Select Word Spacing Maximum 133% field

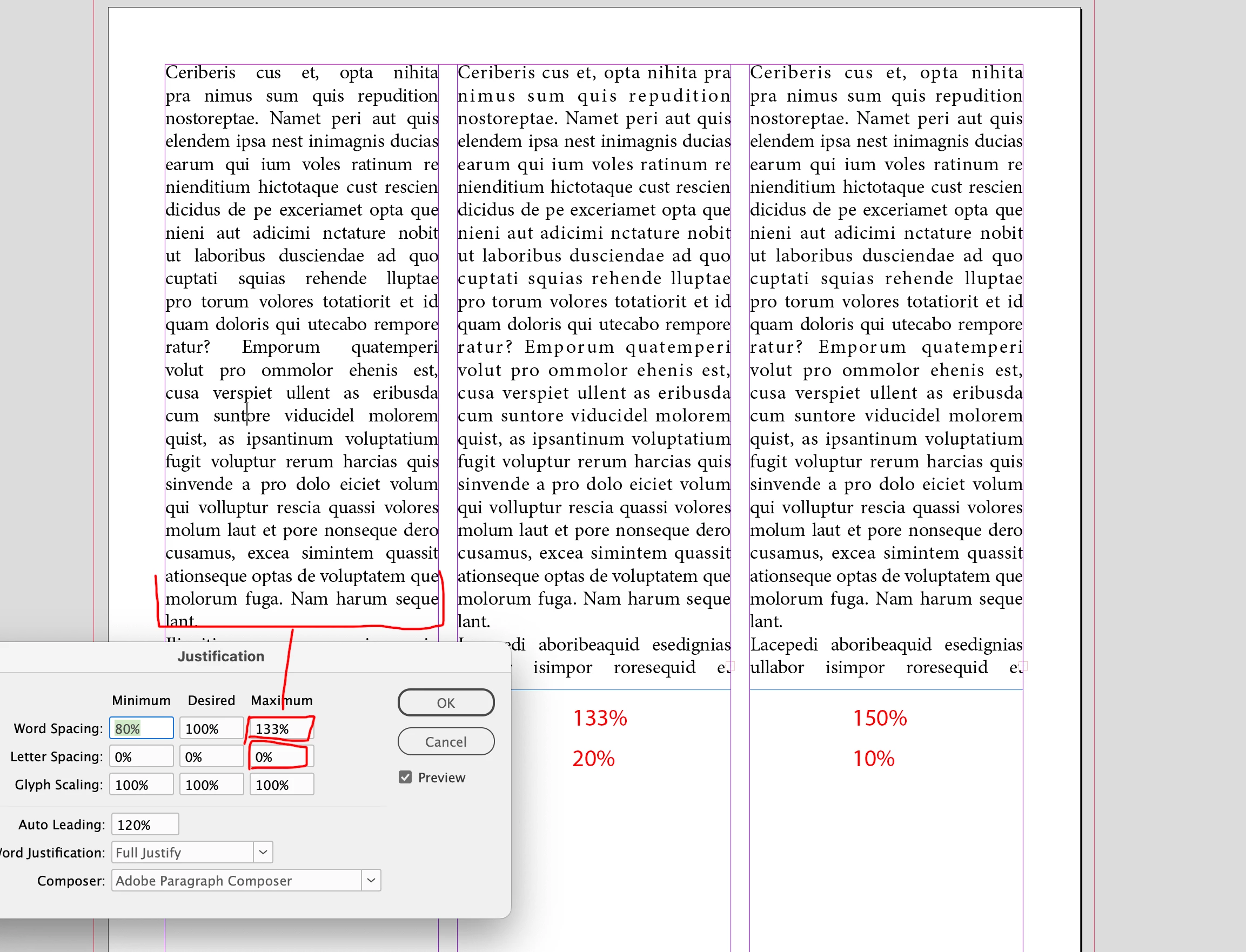click(x=281, y=729)
